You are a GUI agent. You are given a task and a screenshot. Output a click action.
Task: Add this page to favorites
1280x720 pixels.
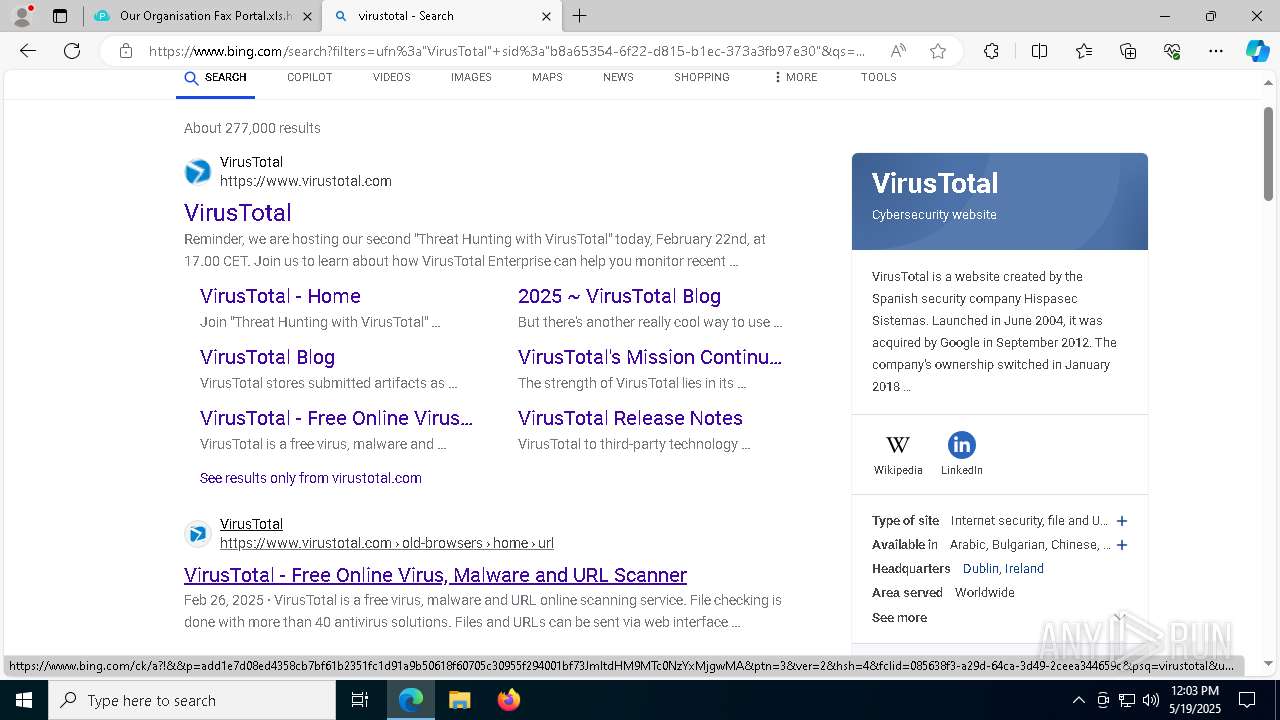click(938, 51)
